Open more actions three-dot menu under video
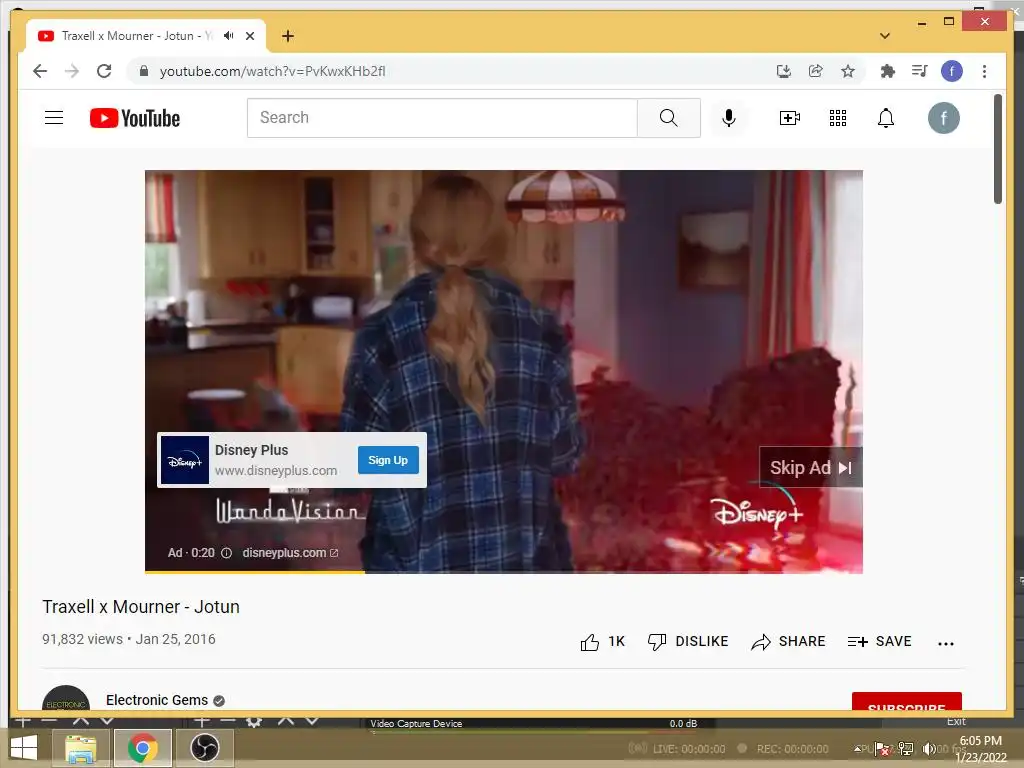Image resolution: width=1024 pixels, height=768 pixels. [x=946, y=643]
